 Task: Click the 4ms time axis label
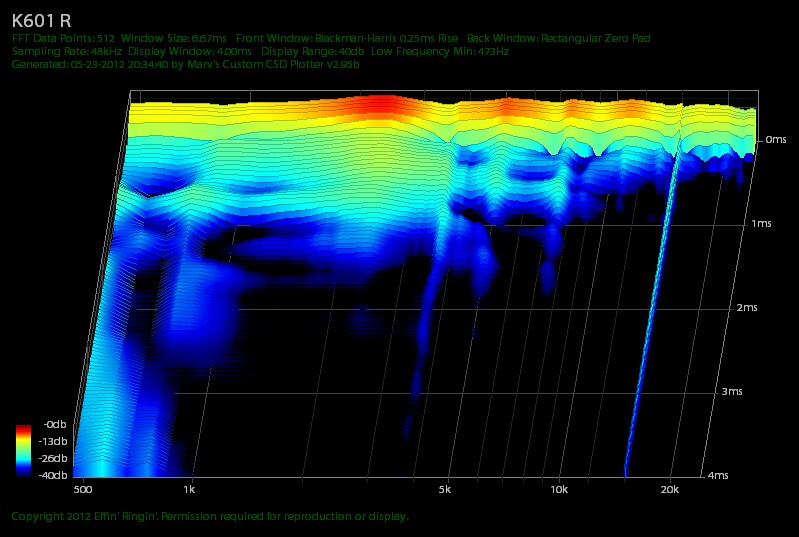pyautogui.click(x=717, y=475)
